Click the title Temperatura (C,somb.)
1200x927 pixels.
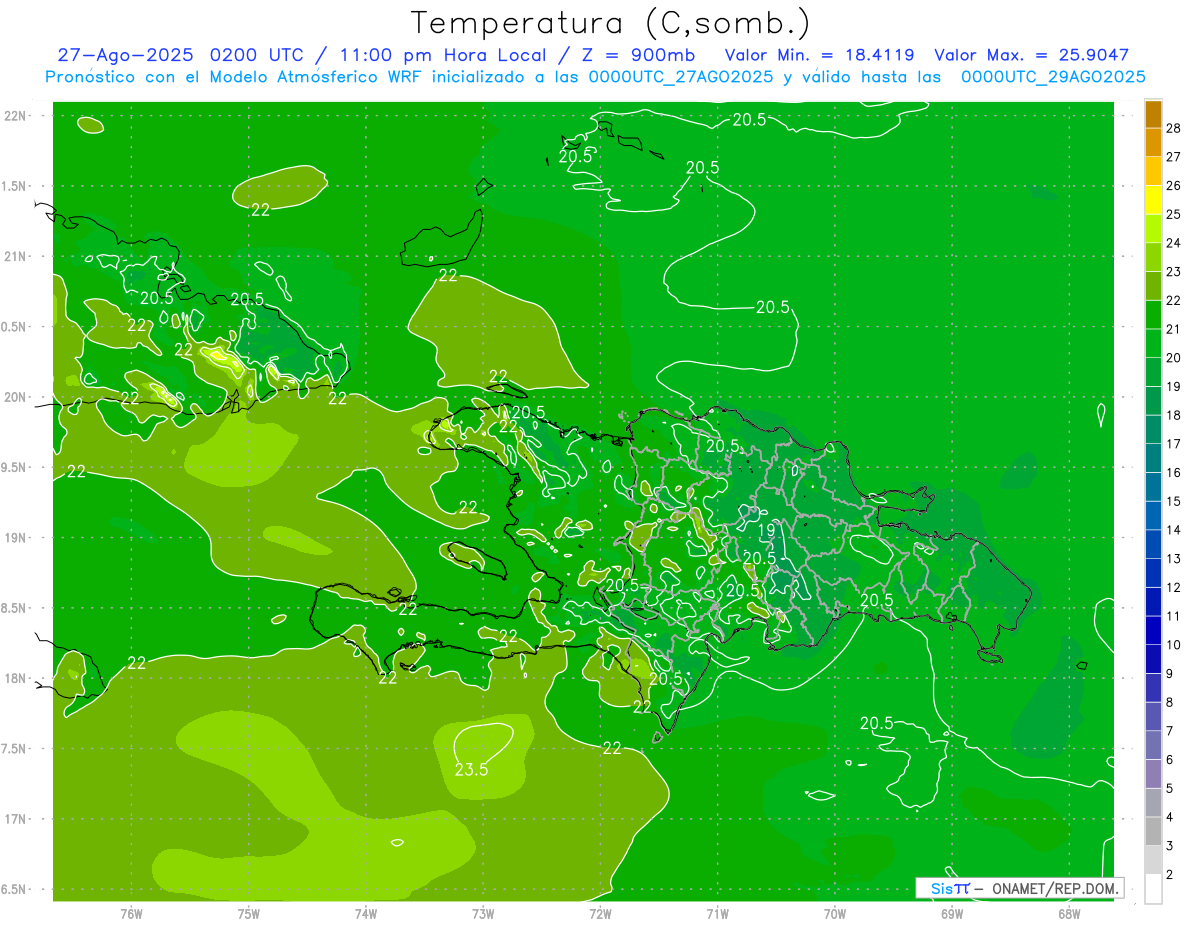coord(611,23)
